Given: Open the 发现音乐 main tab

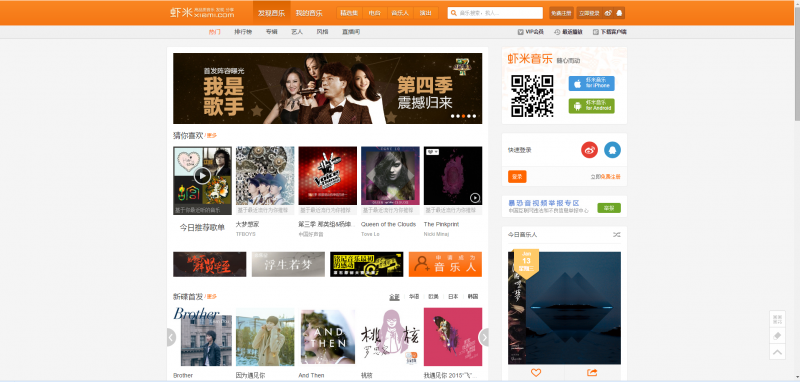Looking at the screenshot, I should [x=271, y=13].
